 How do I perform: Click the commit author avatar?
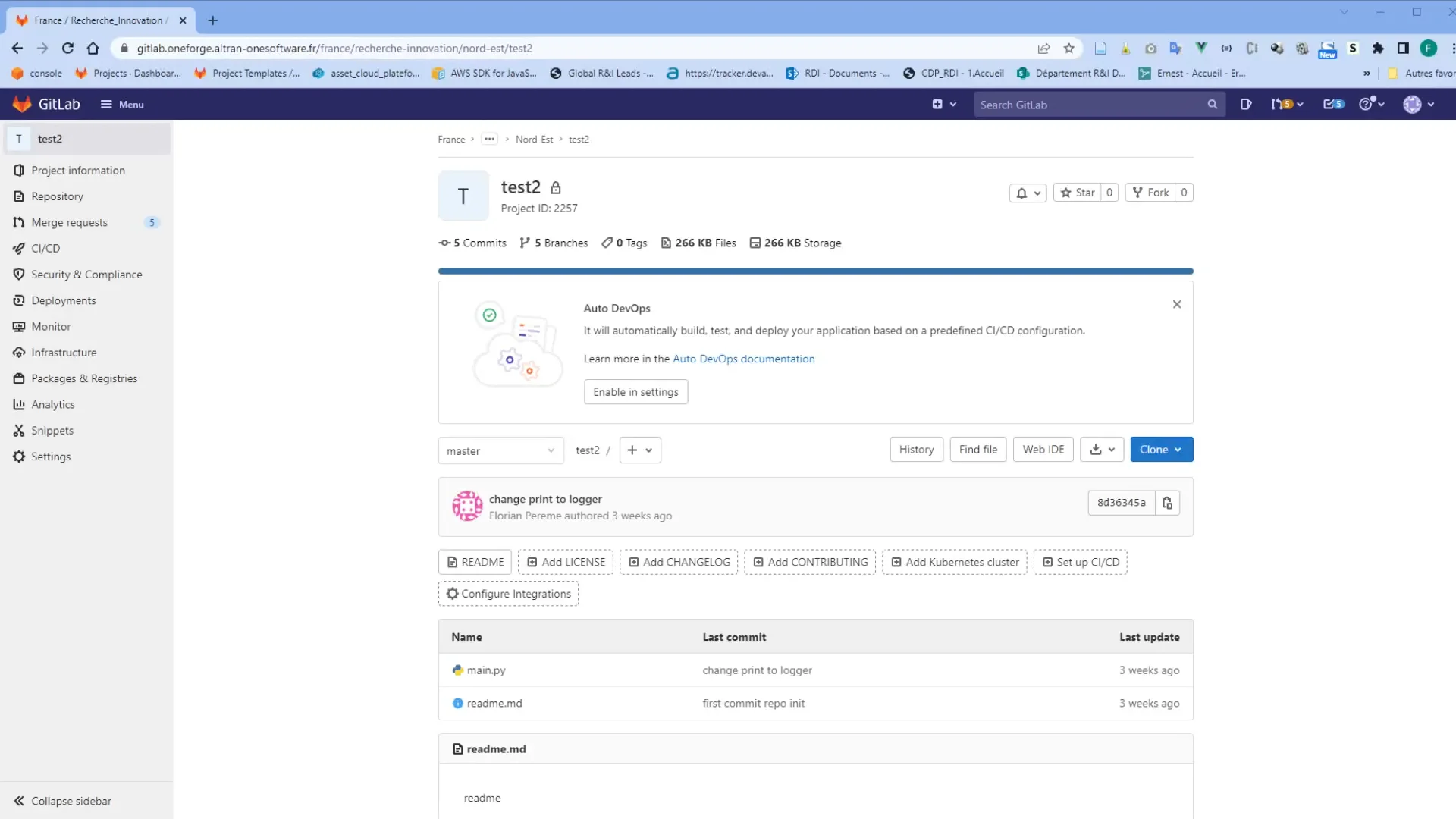click(x=467, y=507)
